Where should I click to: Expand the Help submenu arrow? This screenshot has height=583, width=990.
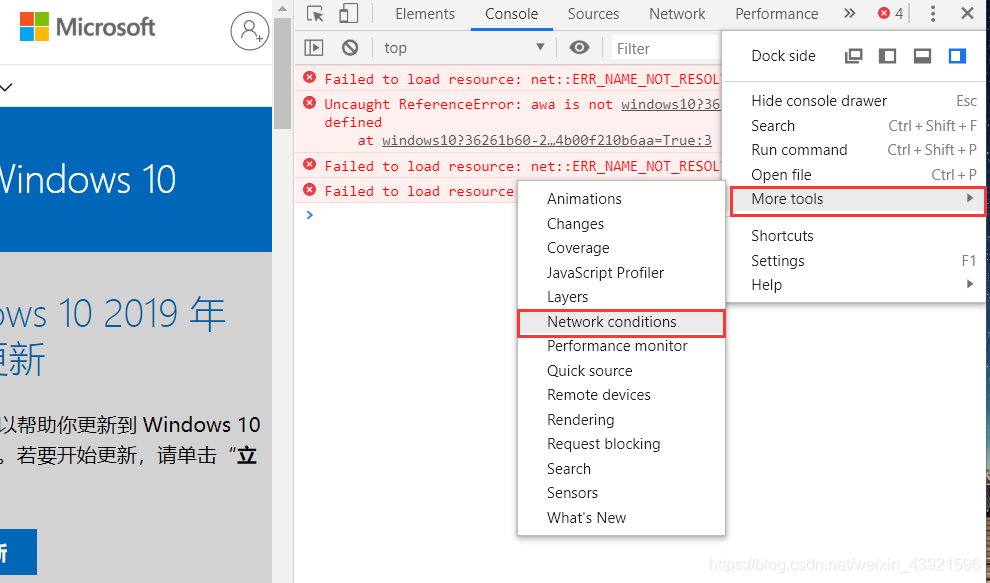coord(970,284)
